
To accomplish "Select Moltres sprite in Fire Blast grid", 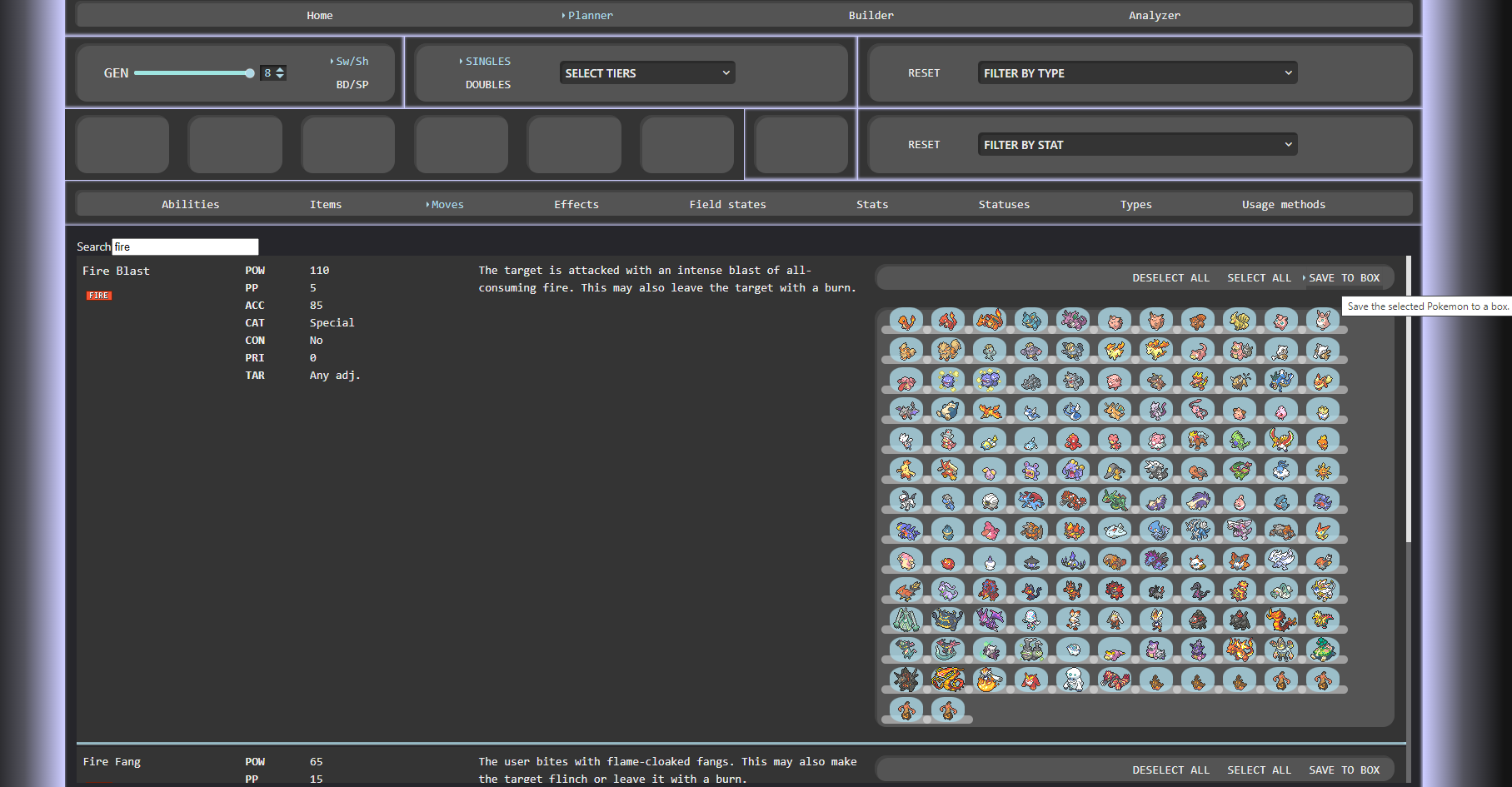I will (x=990, y=410).
